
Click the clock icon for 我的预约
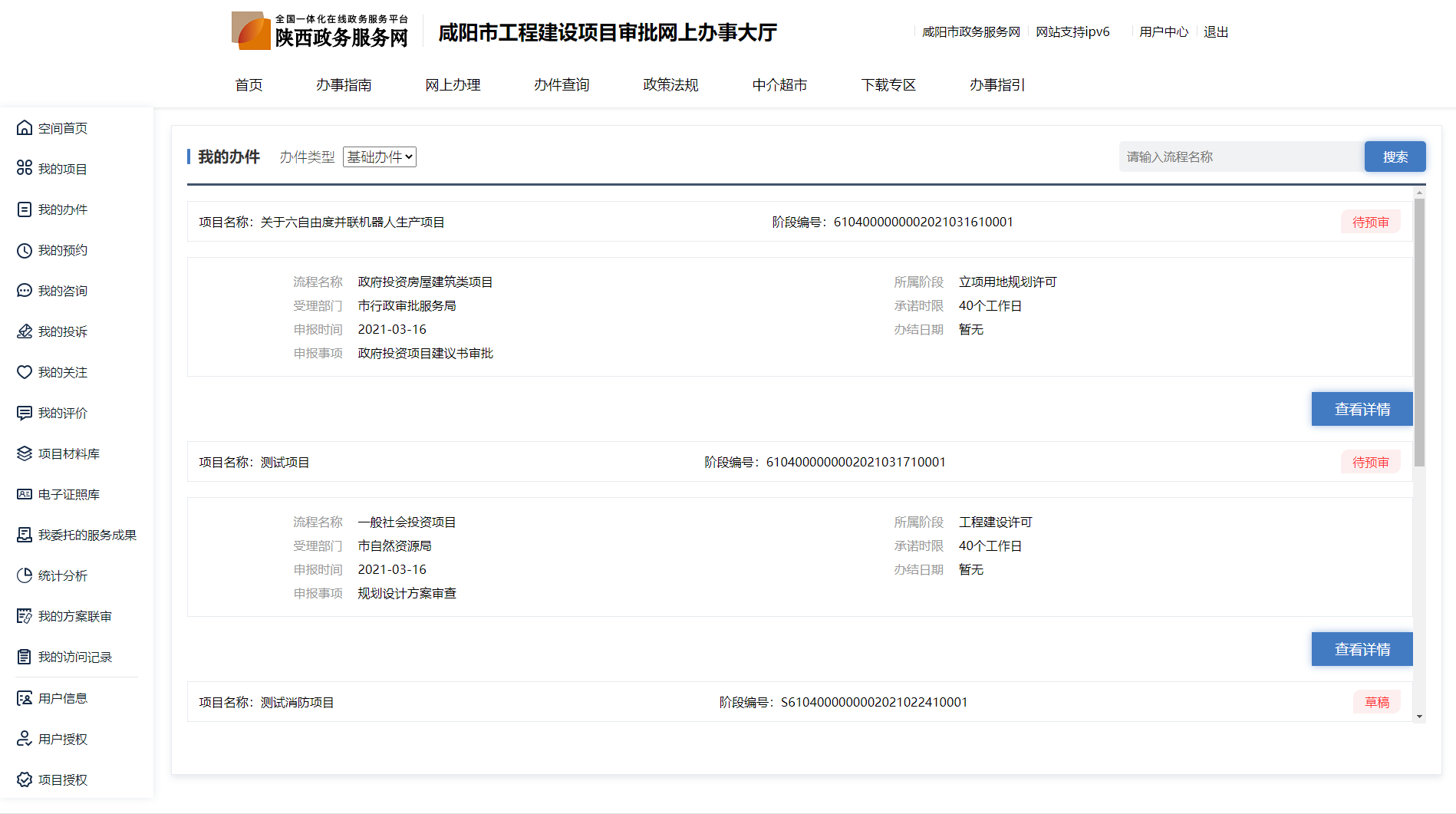coord(25,250)
